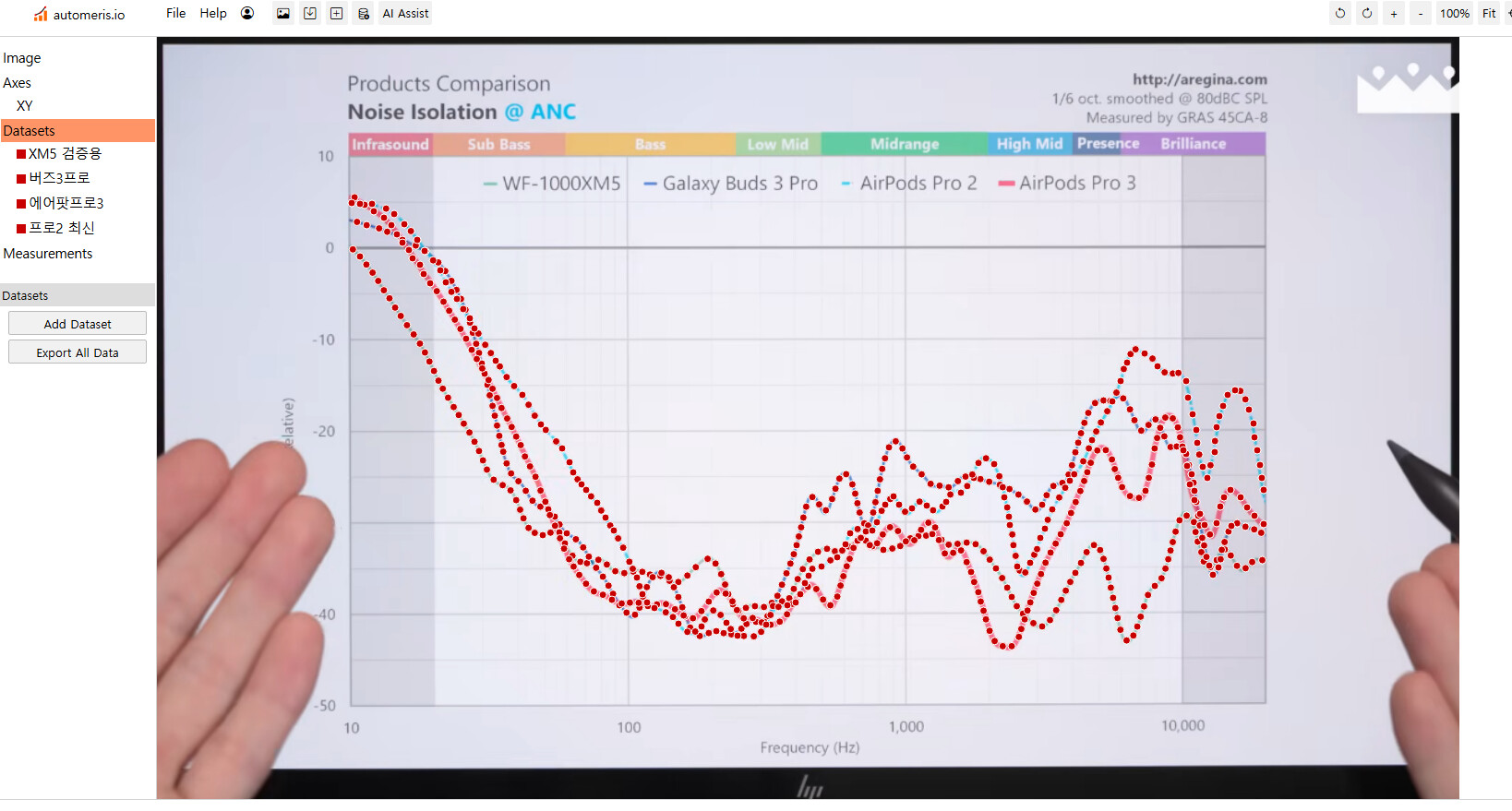Click the plus-in-square toolbar icon
Image resolution: width=1512 pixels, height=811 pixels.
[x=337, y=13]
